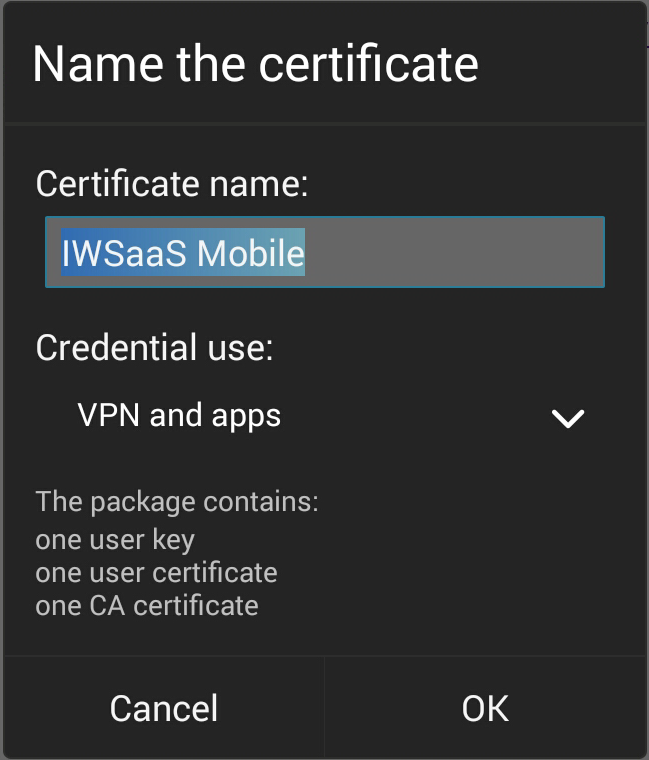Click the one user certificate line

(x=156, y=573)
